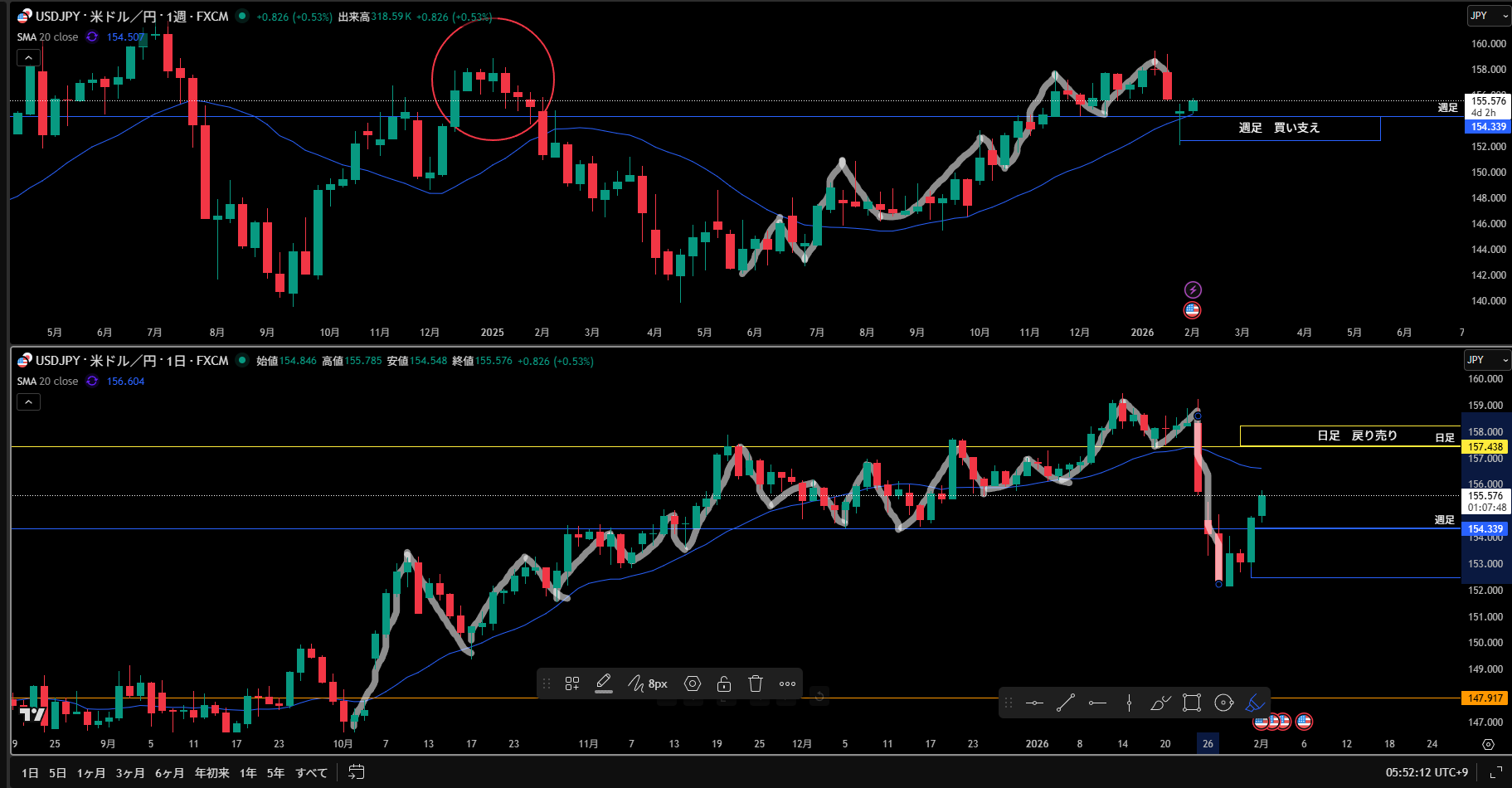Viewport: 1512px width, 788px height.
Task: Switch time range to 年初来
Action: 211,773
